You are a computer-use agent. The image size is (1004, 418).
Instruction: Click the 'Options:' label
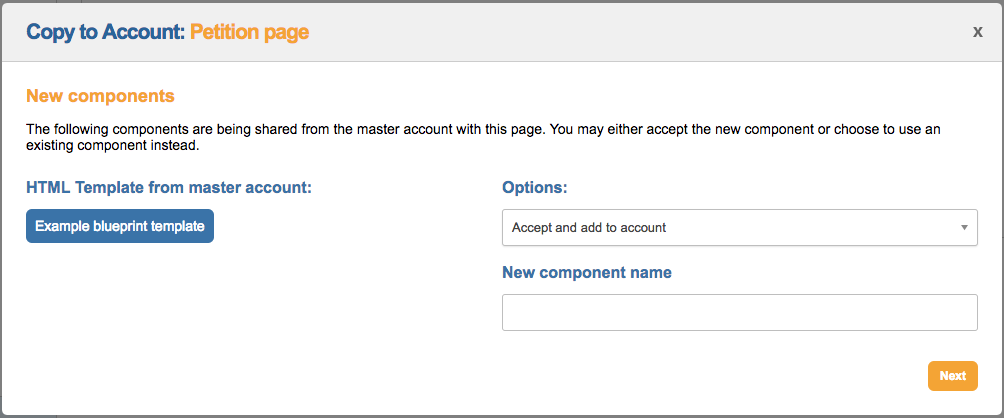(x=536, y=187)
